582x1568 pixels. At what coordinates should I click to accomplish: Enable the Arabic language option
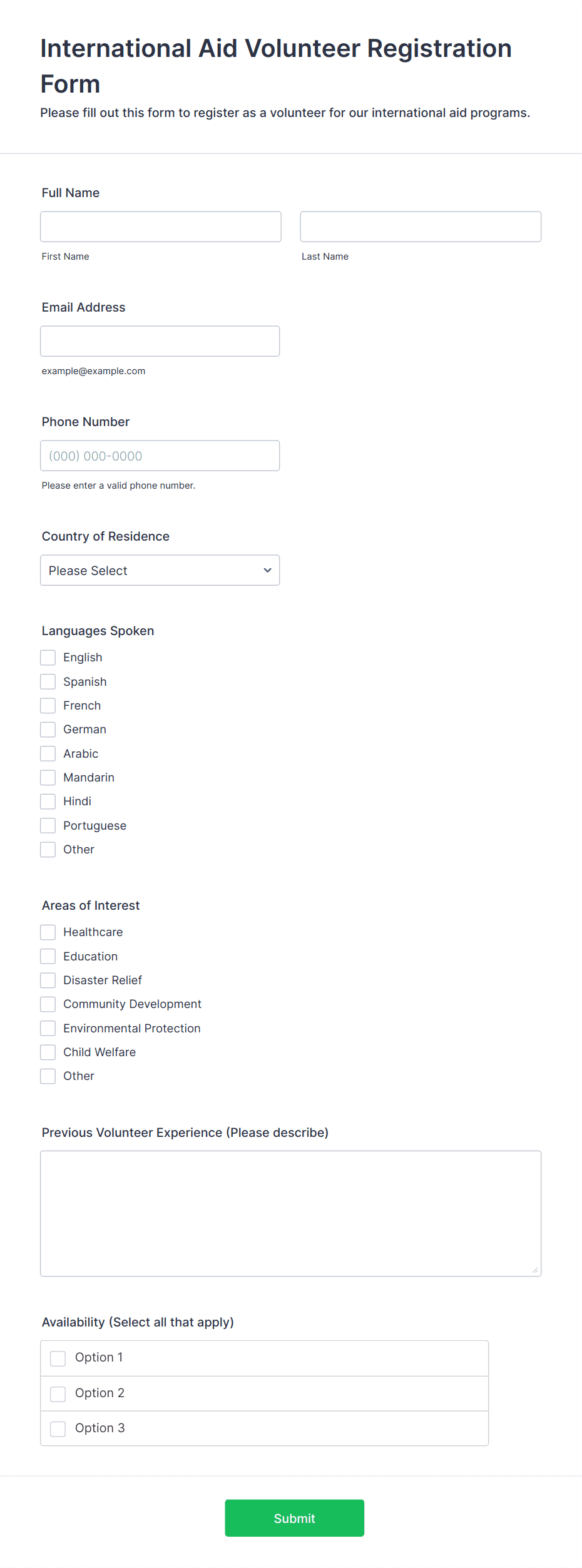(x=48, y=753)
